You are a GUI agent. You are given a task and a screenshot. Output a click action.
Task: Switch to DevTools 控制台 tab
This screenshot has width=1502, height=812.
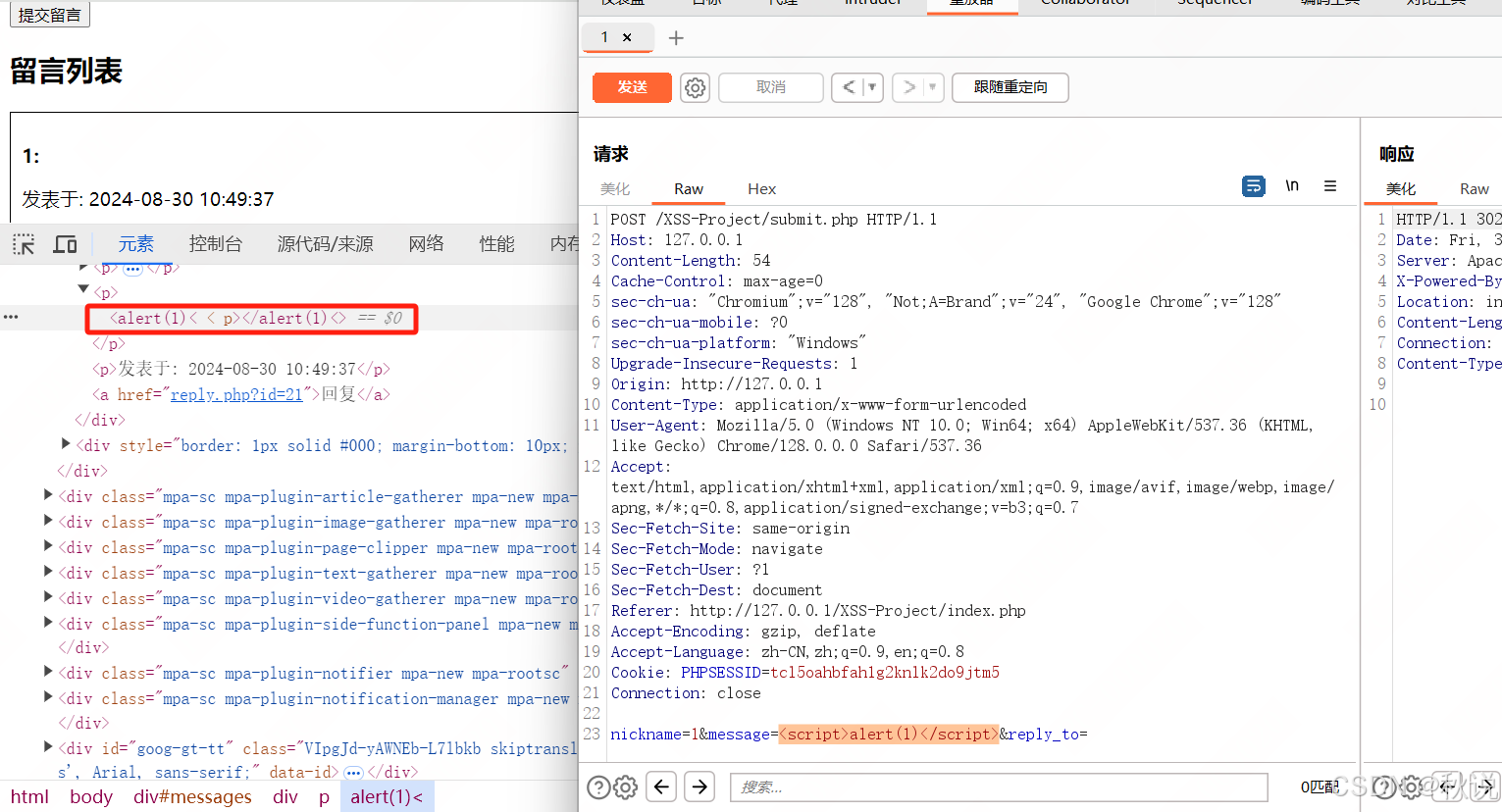(x=216, y=244)
